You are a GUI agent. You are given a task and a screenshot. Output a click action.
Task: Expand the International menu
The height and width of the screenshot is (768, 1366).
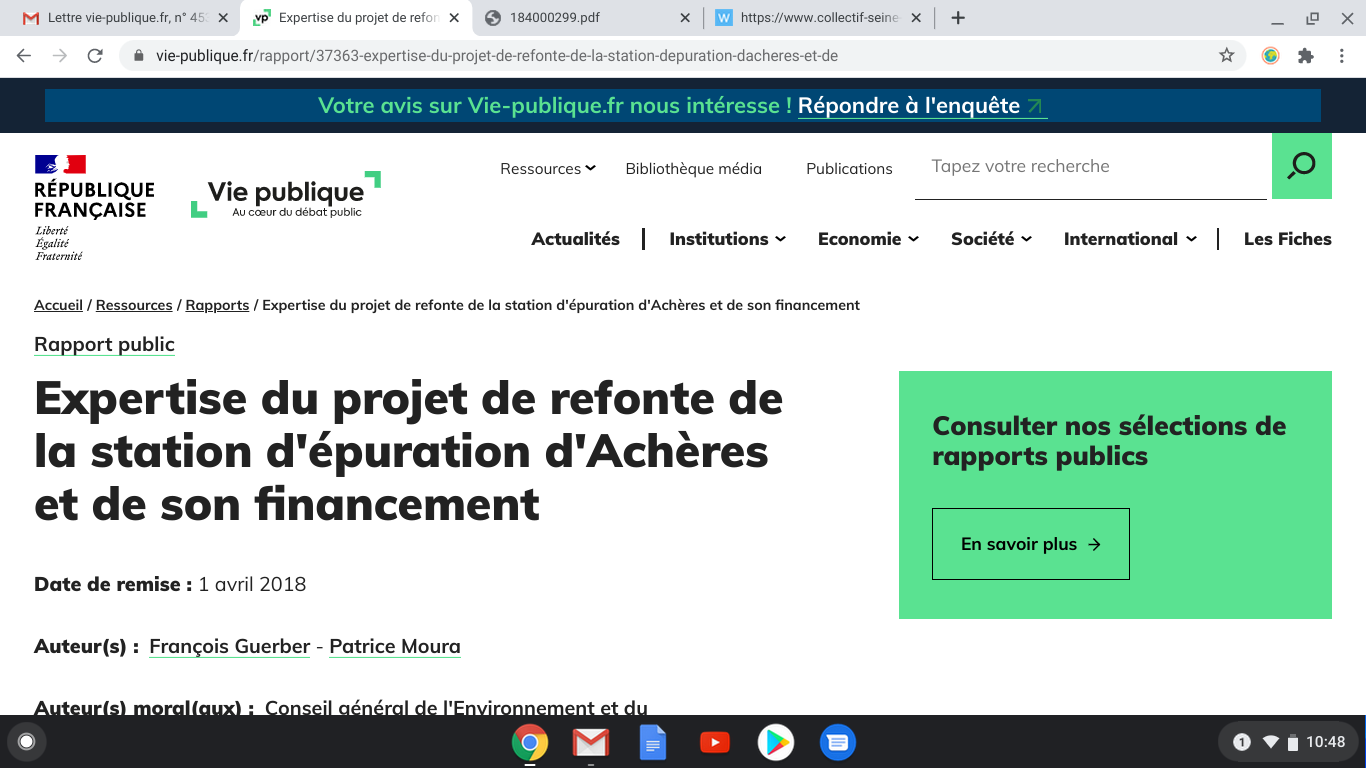pos(1129,239)
